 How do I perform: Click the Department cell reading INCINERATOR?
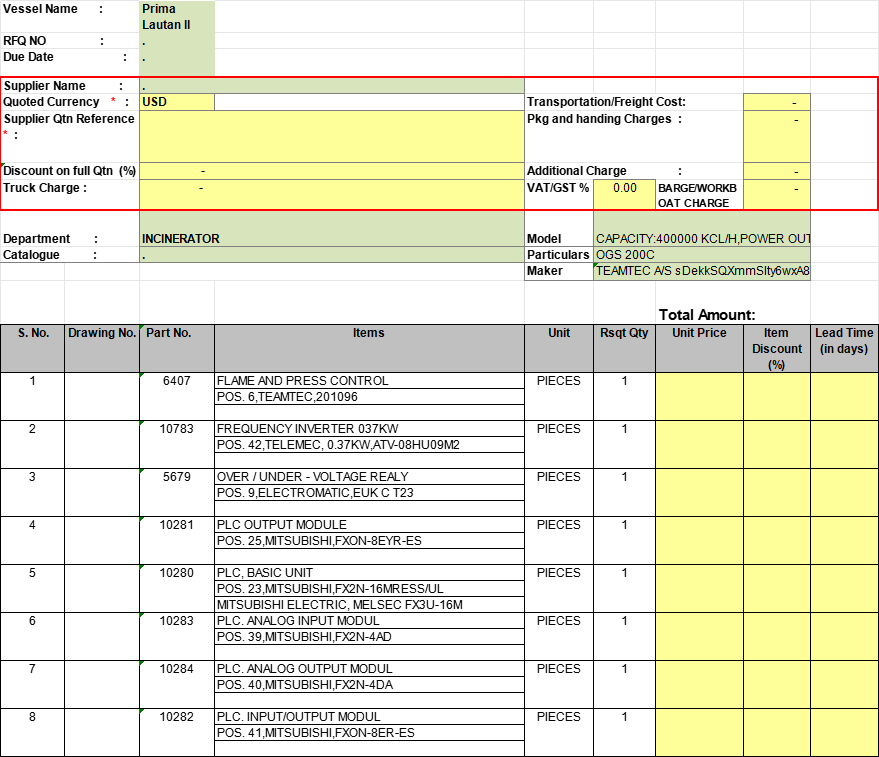point(332,239)
